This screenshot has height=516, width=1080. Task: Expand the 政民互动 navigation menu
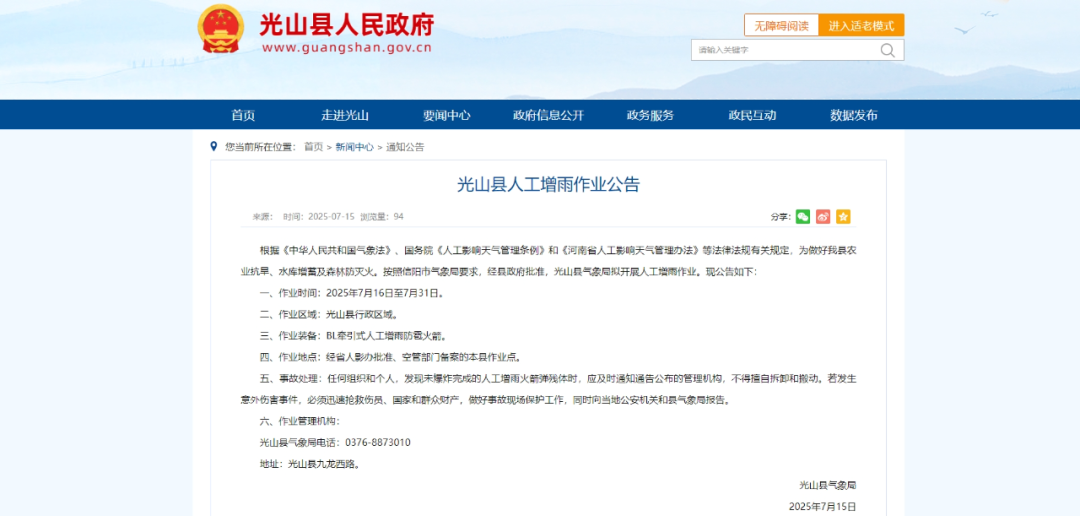[x=752, y=115]
